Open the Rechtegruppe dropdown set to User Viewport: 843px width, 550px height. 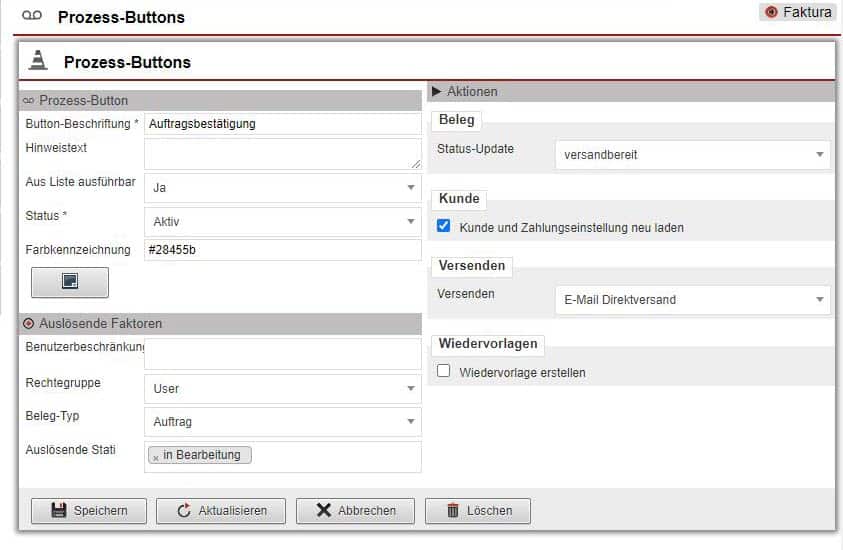[x=282, y=388]
